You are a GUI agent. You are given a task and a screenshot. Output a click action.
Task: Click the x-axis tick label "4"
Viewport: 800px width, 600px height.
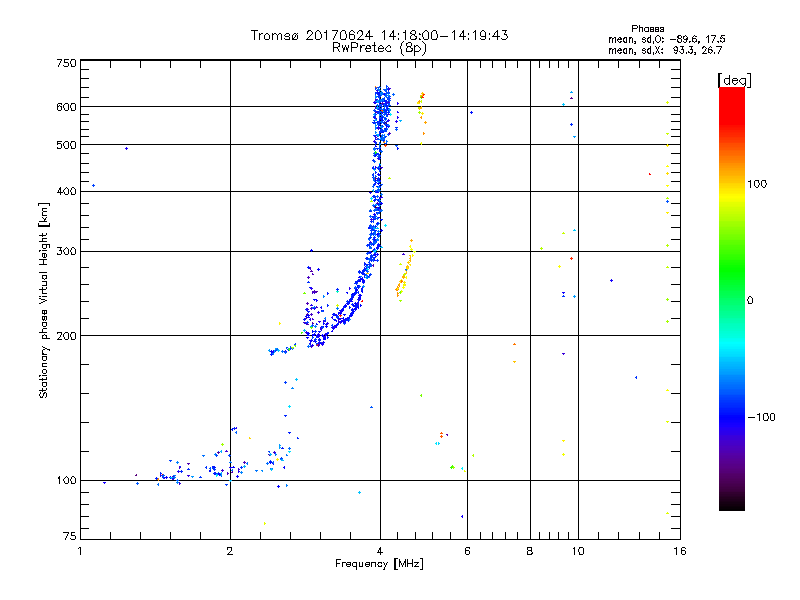pos(380,551)
